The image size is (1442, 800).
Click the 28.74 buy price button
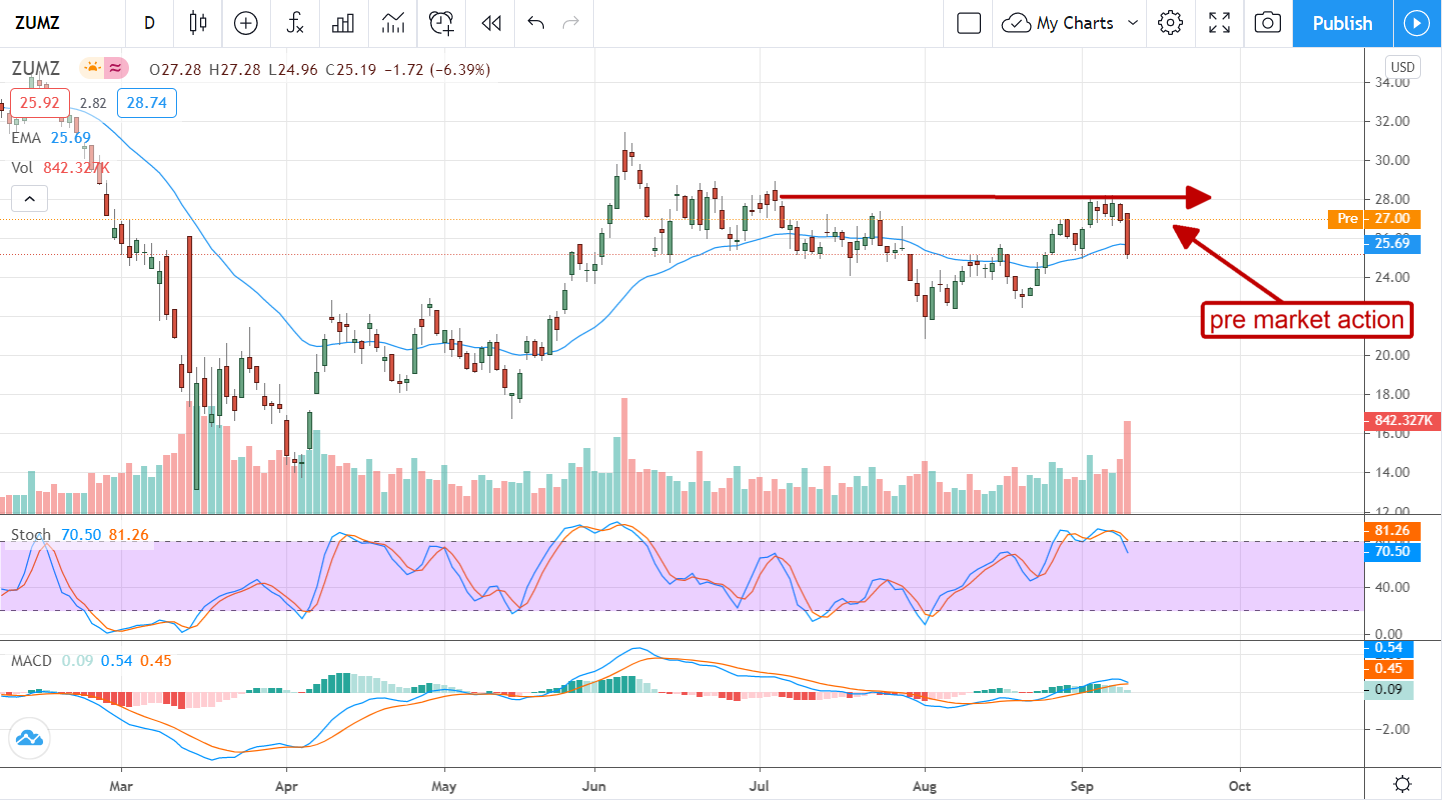[x=146, y=103]
